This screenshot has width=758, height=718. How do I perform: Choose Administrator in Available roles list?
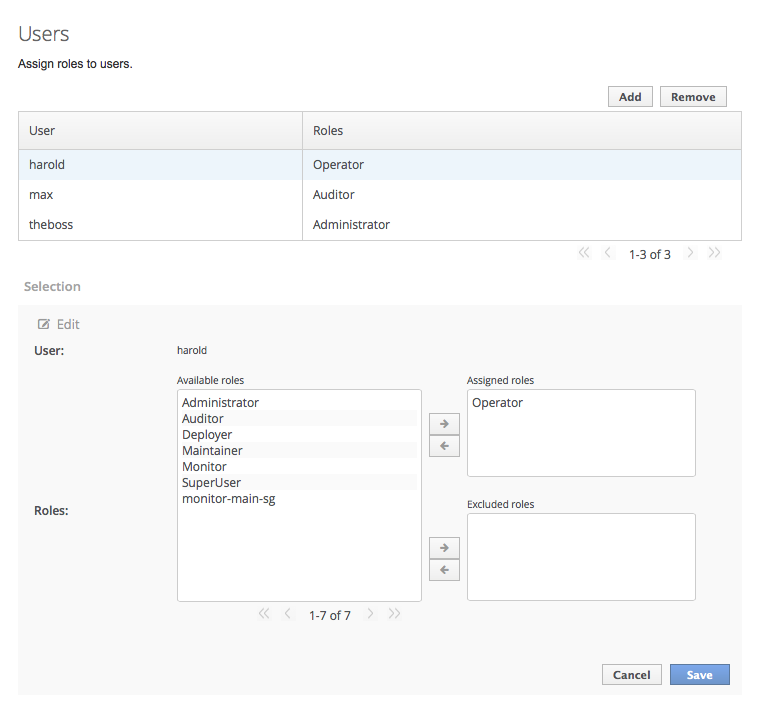pos(221,403)
